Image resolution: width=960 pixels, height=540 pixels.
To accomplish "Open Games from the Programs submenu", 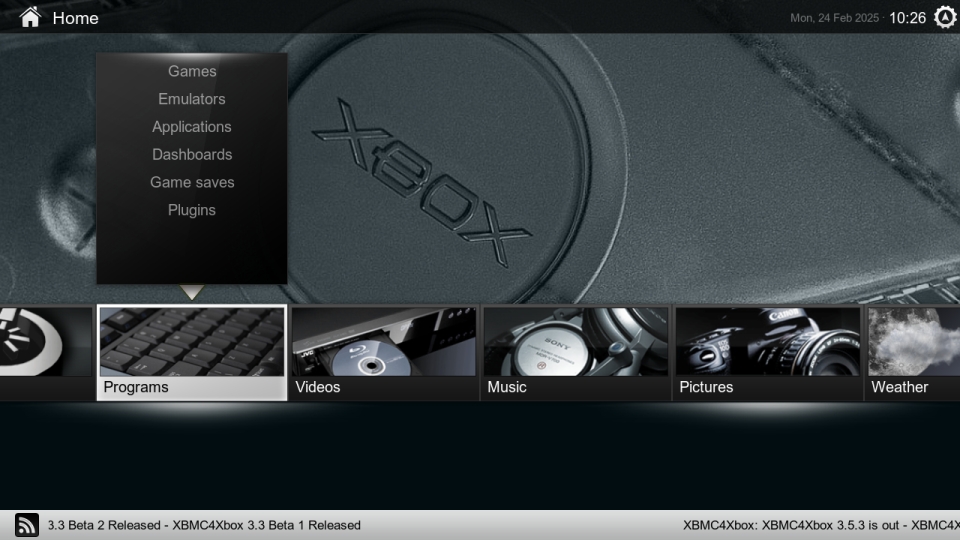I will click(192, 71).
